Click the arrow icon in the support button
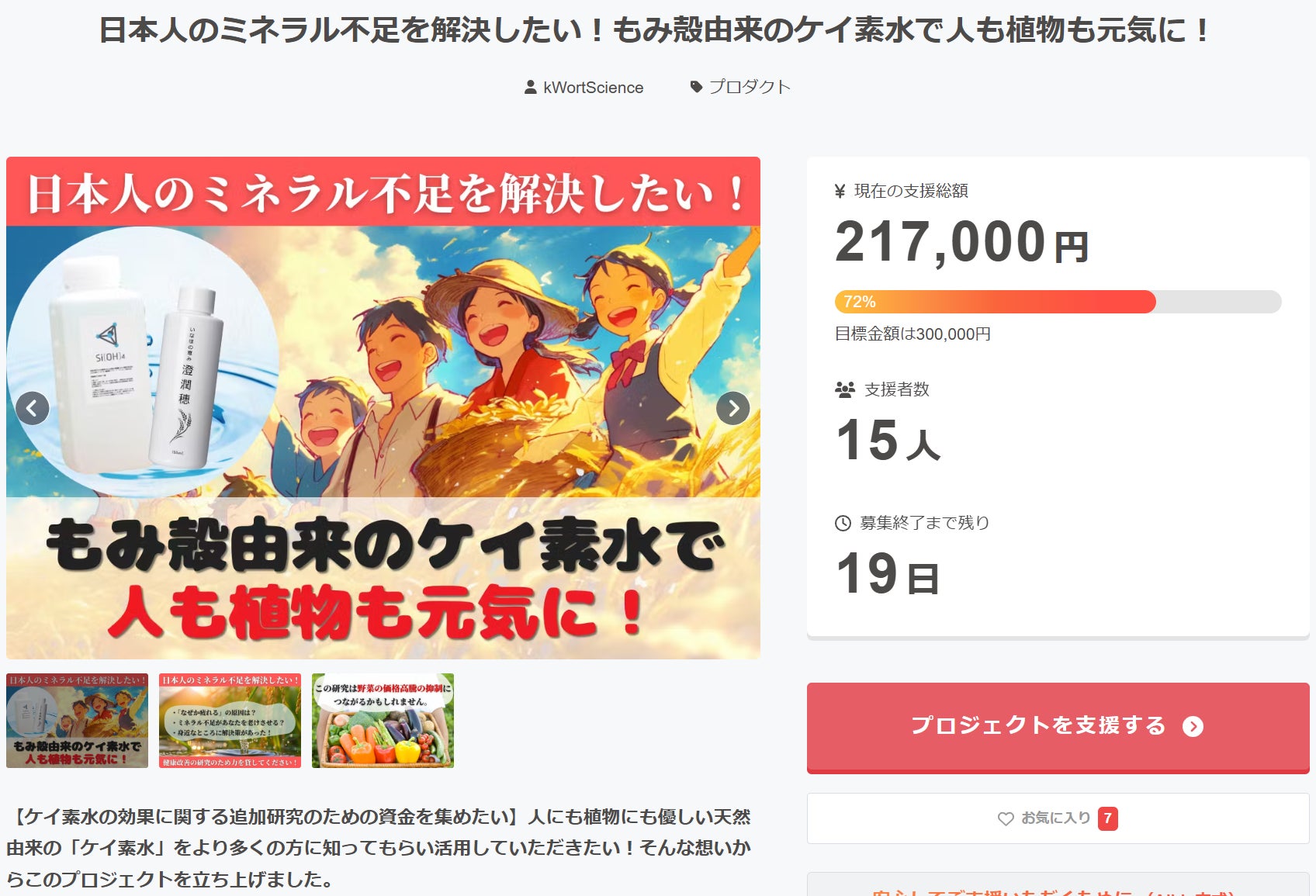The height and width of the screenshot is (896, 1316). (1193, 726)
